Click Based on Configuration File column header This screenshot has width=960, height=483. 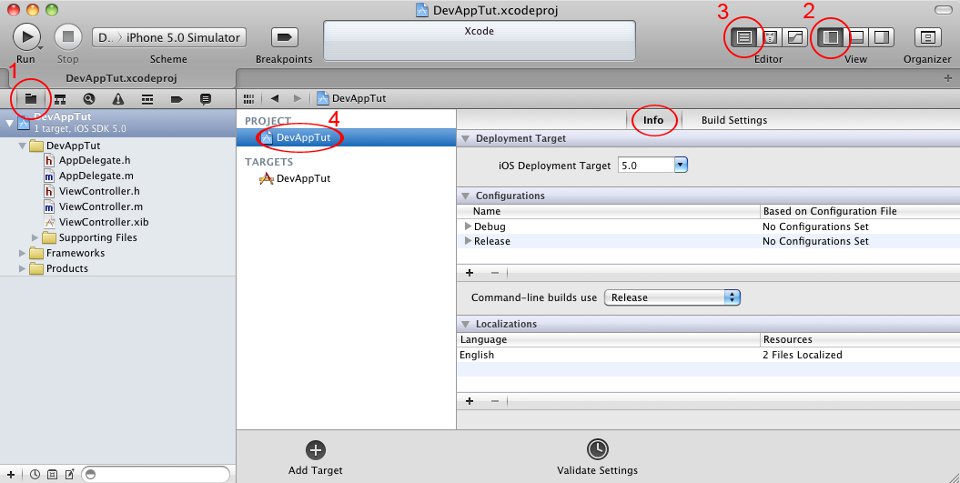860,211
